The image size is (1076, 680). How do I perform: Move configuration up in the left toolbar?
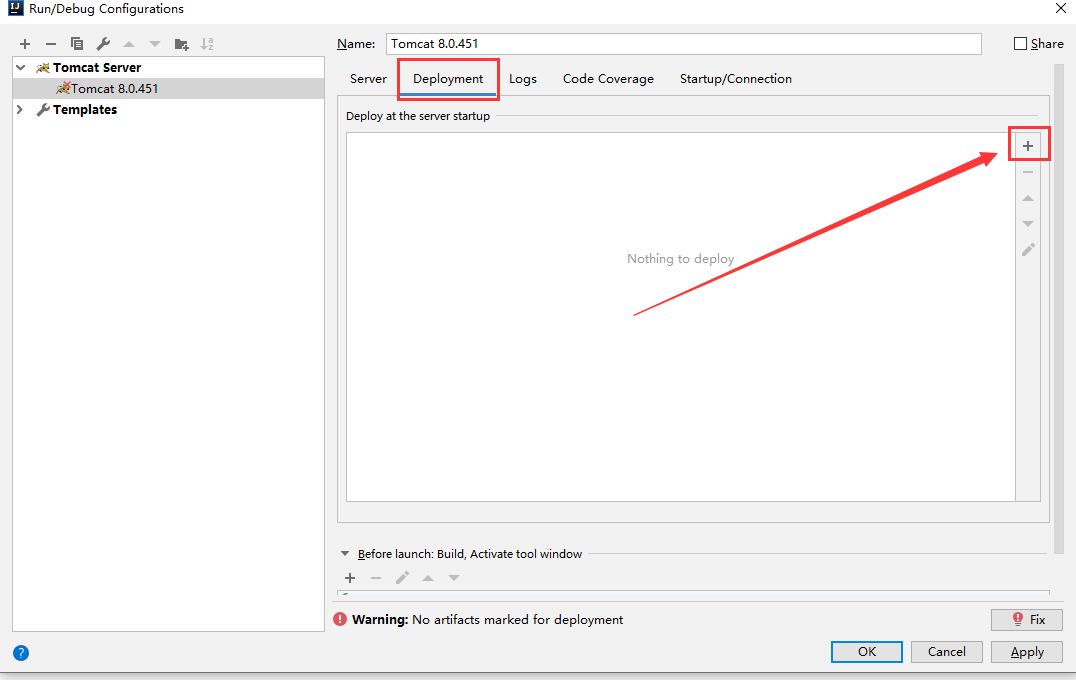(129, 44)
